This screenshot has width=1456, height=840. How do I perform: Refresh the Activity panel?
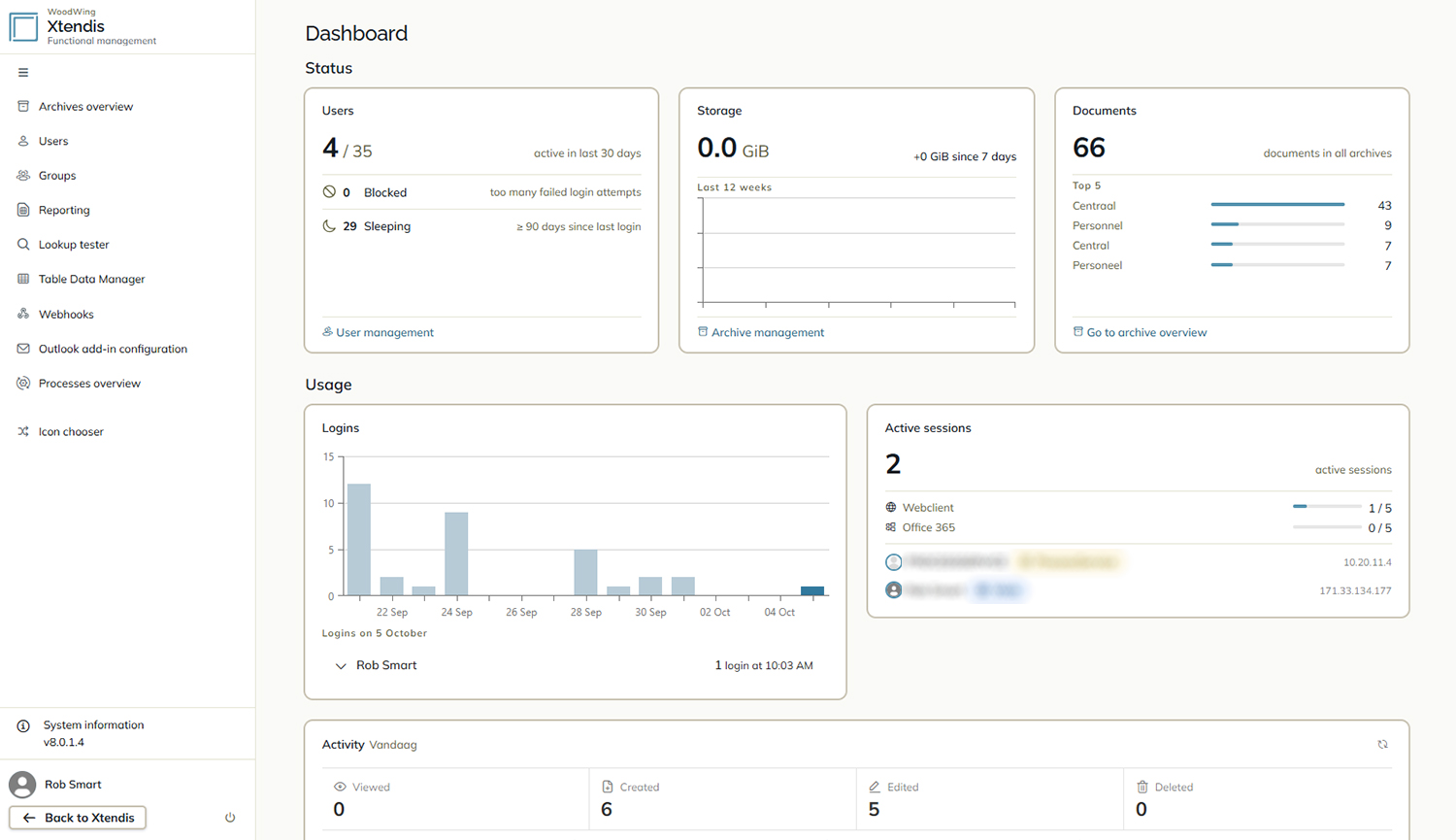1382,745
